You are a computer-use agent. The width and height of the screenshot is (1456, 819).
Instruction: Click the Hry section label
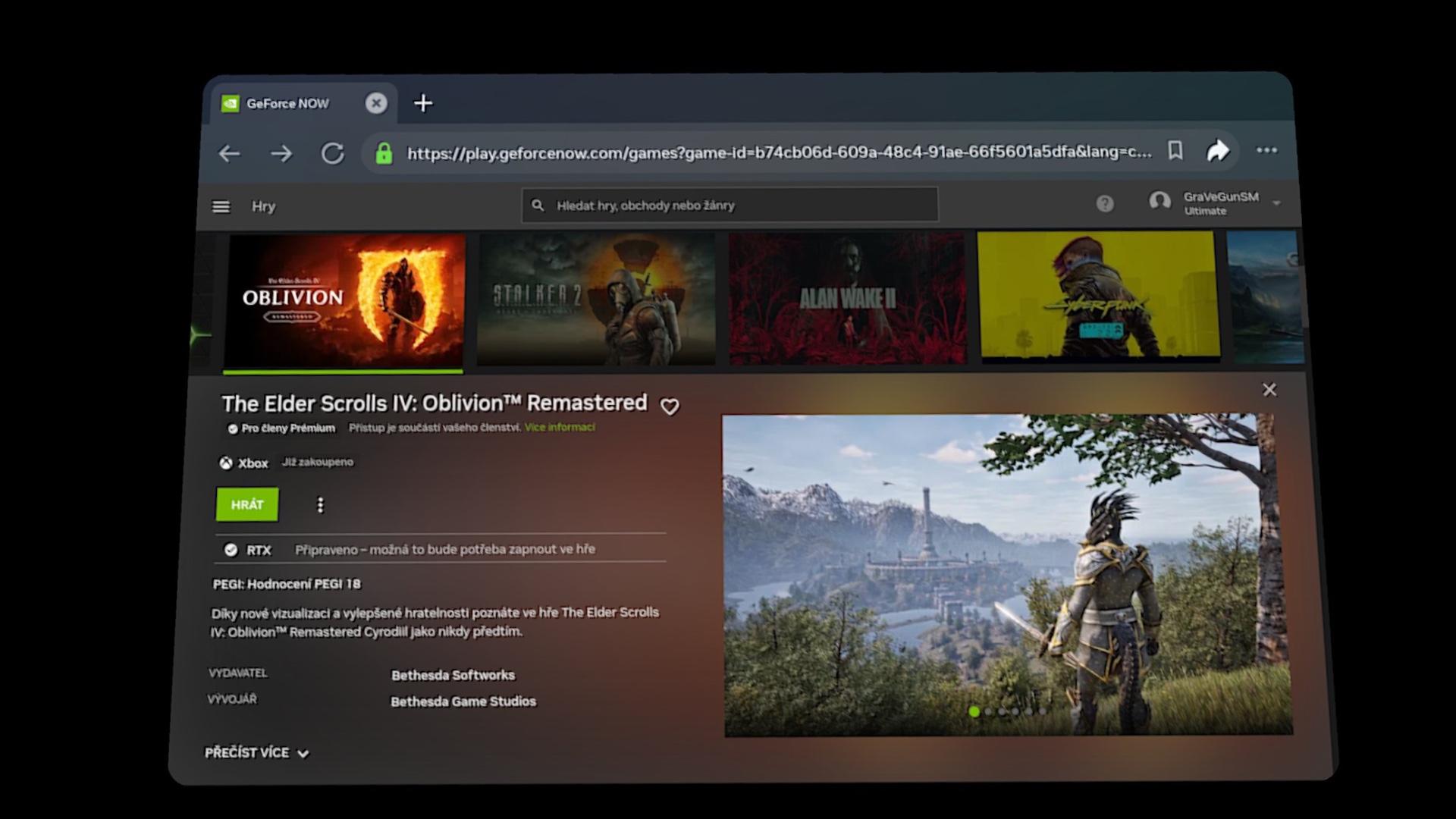click(x=263, y=206)
